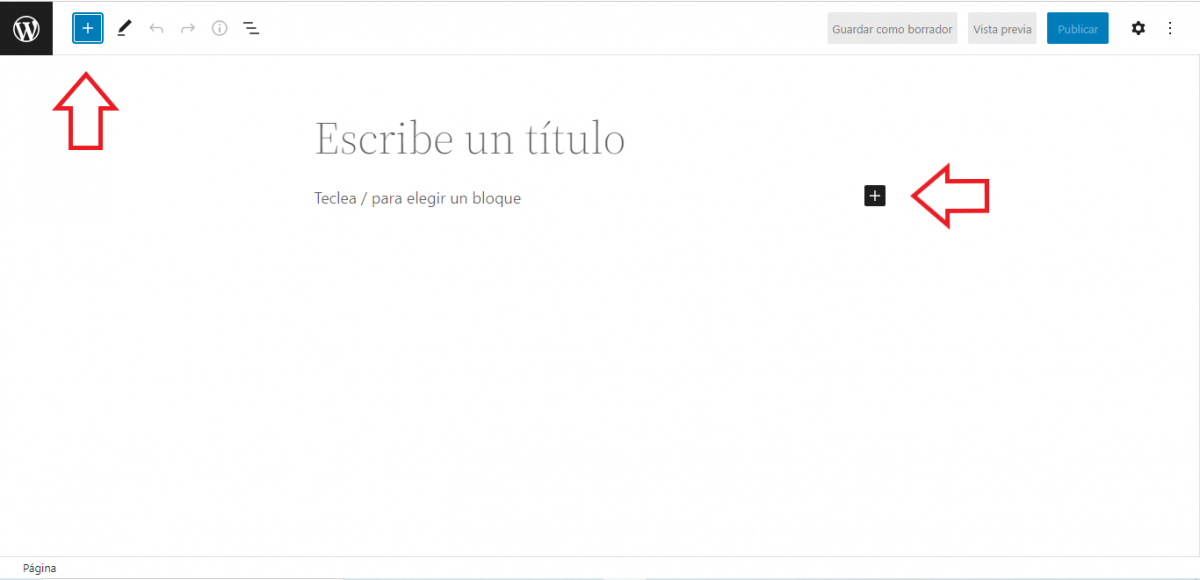Open Vista previa
This screenshot has width=1200, height=580.
pos(1002,29)
